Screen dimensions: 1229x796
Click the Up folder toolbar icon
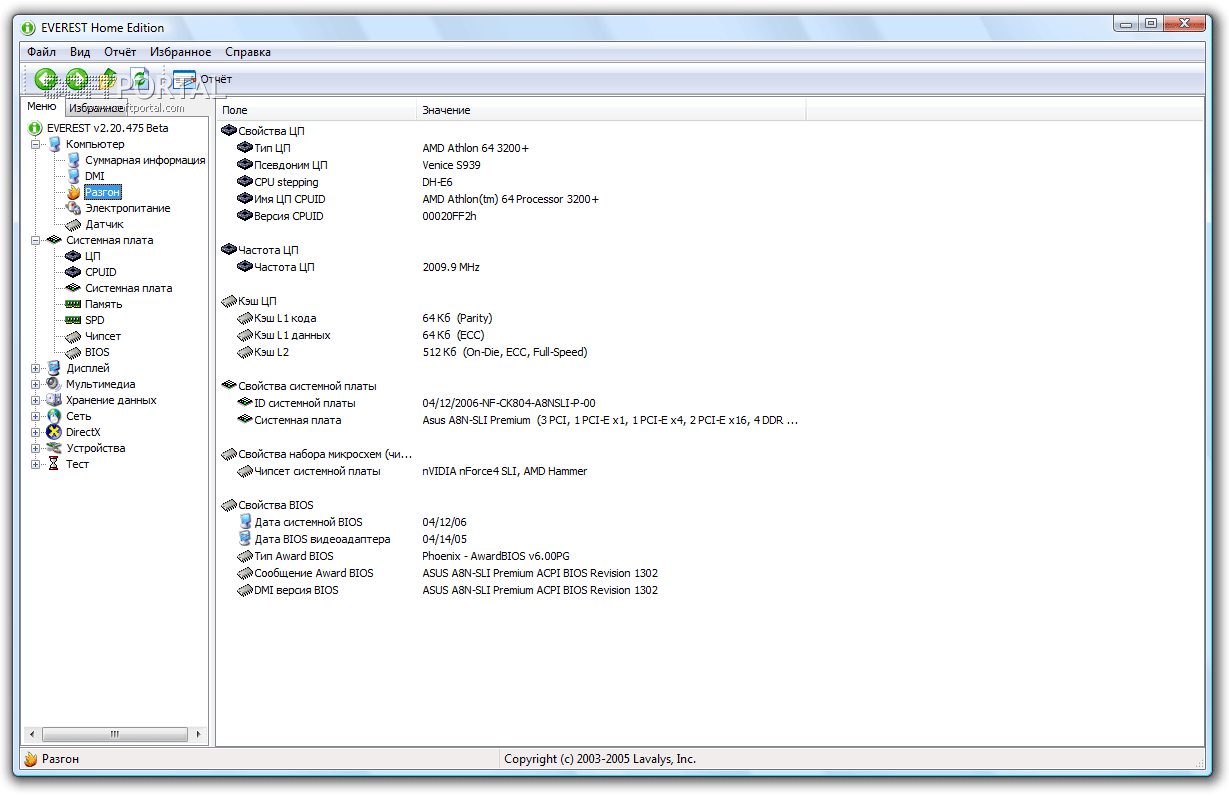pyautogui.click(x=108, y=78)
